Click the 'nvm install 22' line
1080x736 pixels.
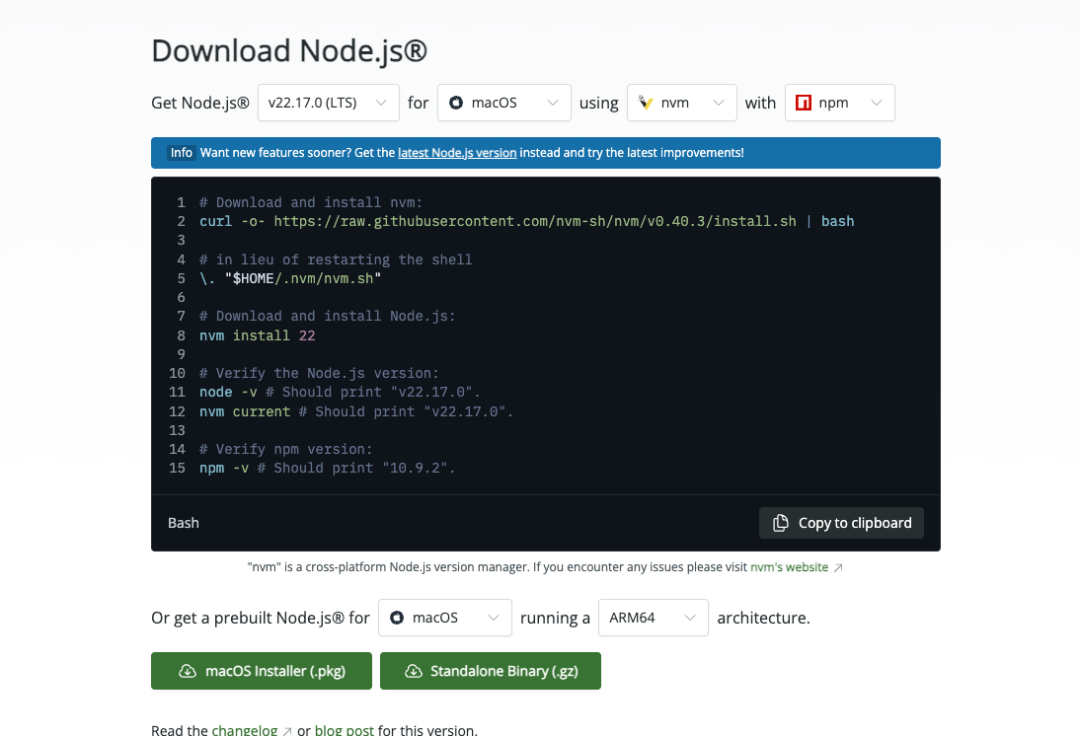[258, 336]
